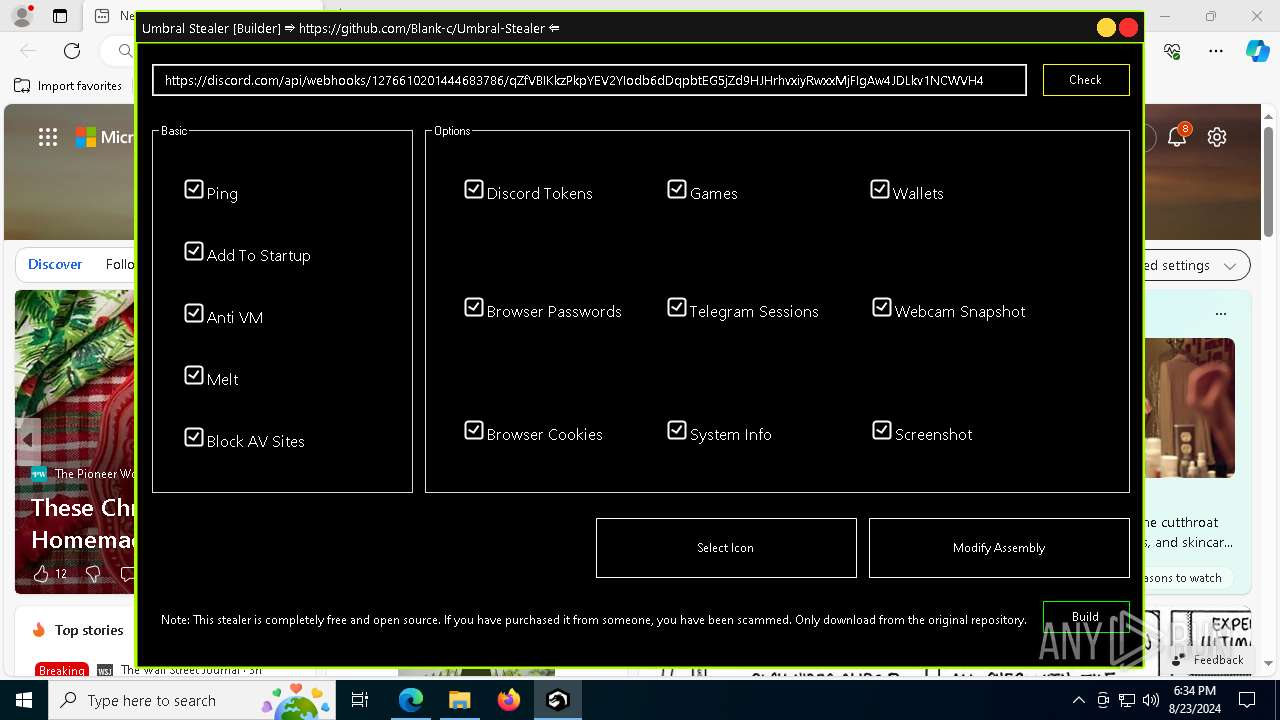Click the taskbar search box
The width and height of the screenshot is (1280, 720).
pos(193,700)
